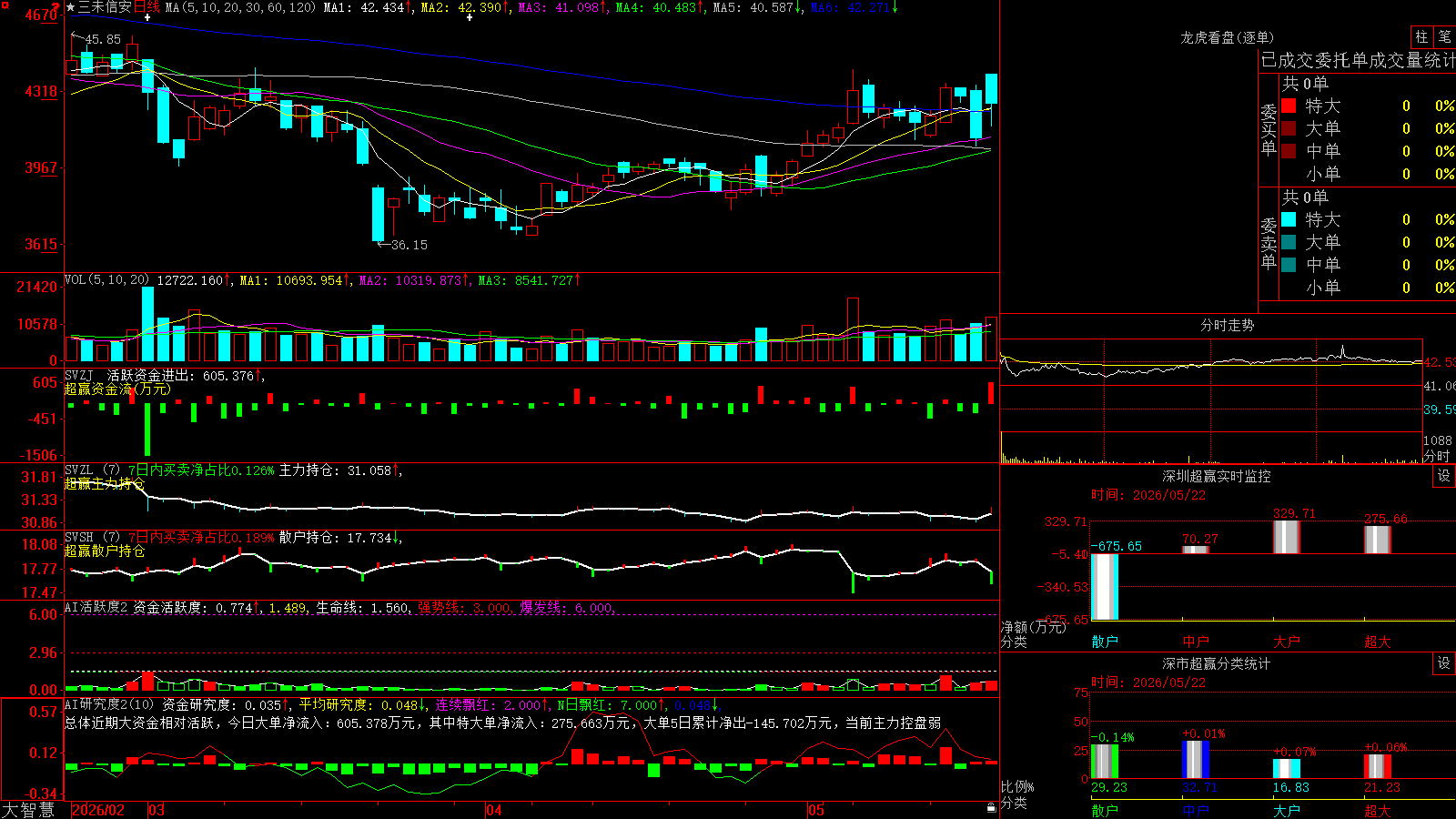Click the 已成交委托单成交量统计 header
Image resolution: width=1456 pixels, height=819 pixels.
tap(1358, 60)
